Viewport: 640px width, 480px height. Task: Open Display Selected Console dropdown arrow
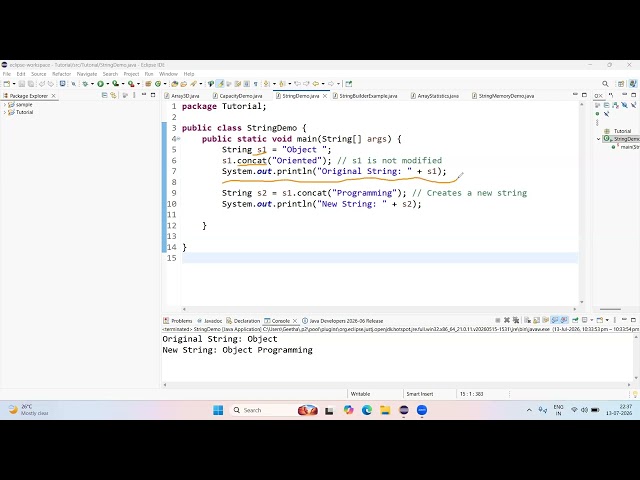592,320
